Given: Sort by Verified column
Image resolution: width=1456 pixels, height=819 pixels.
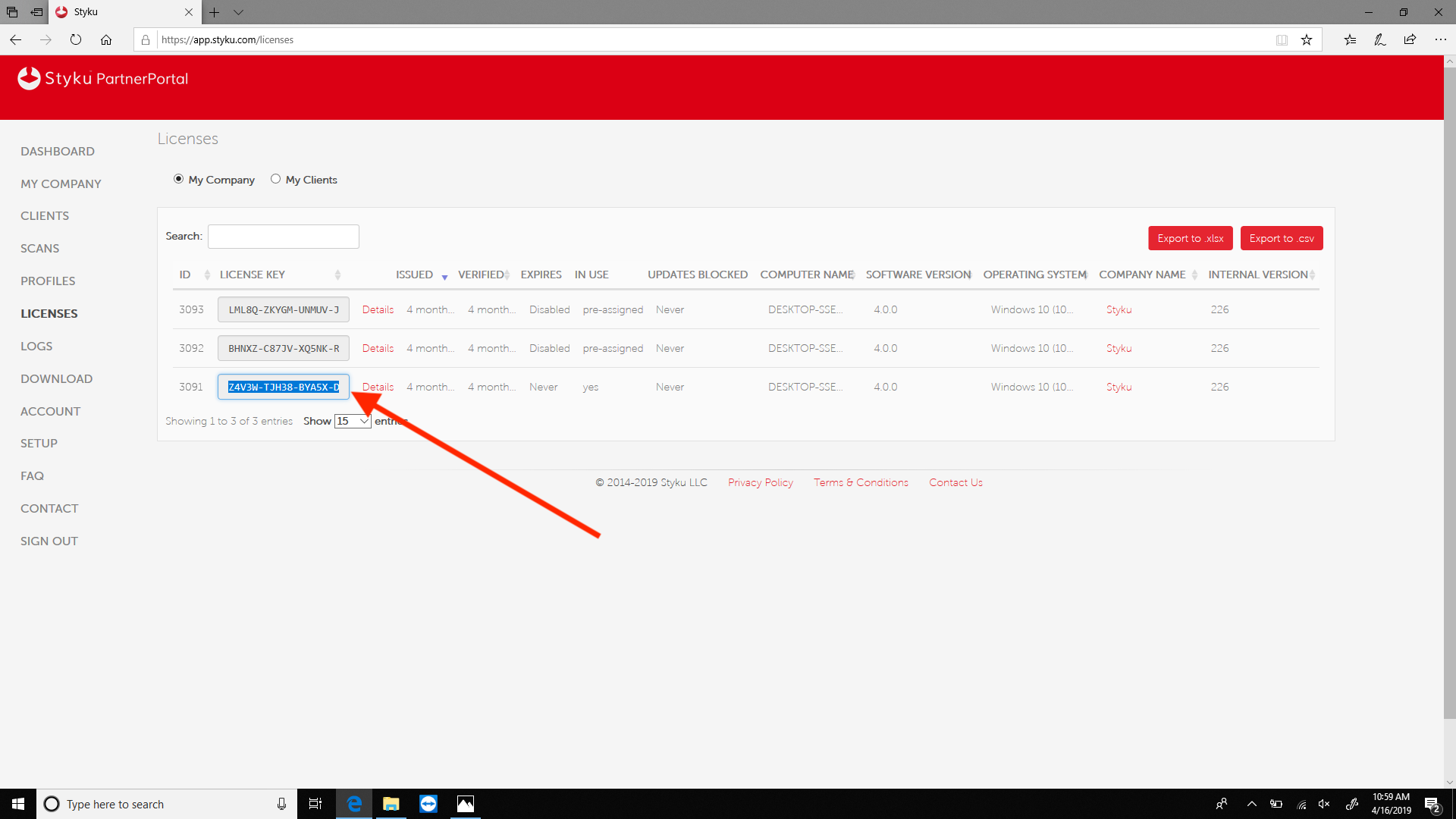Looking at the screenshot, I should (484, 275).
